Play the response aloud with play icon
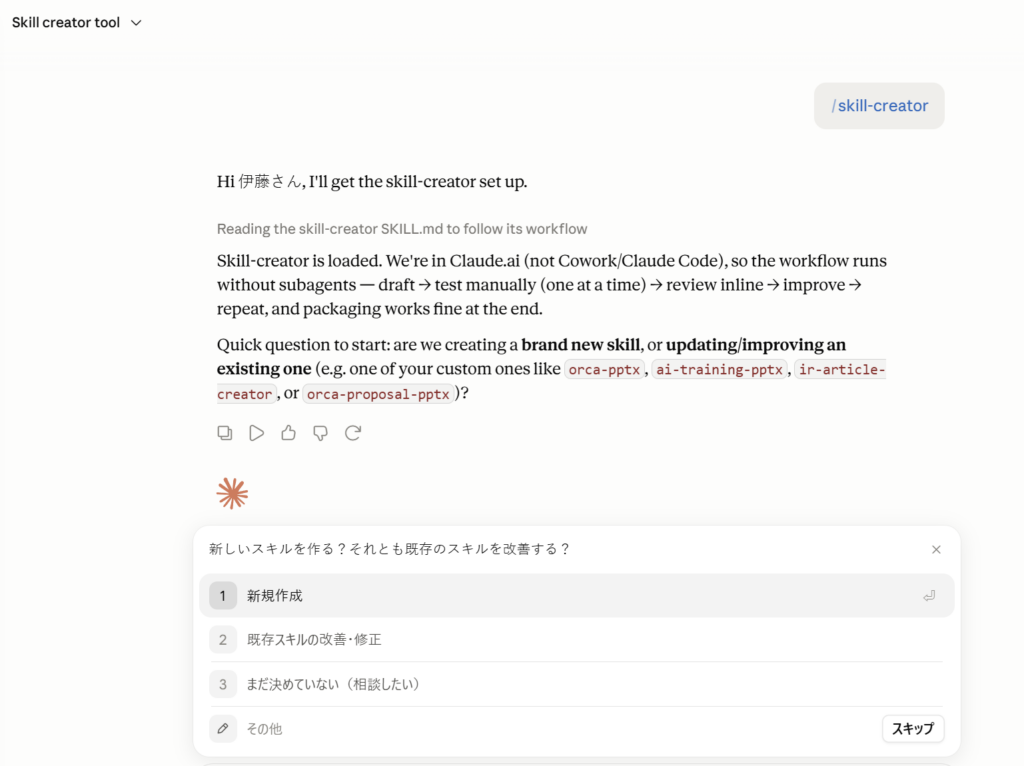This screenshot has height=766, width=1024. click(x=257, y=433)
